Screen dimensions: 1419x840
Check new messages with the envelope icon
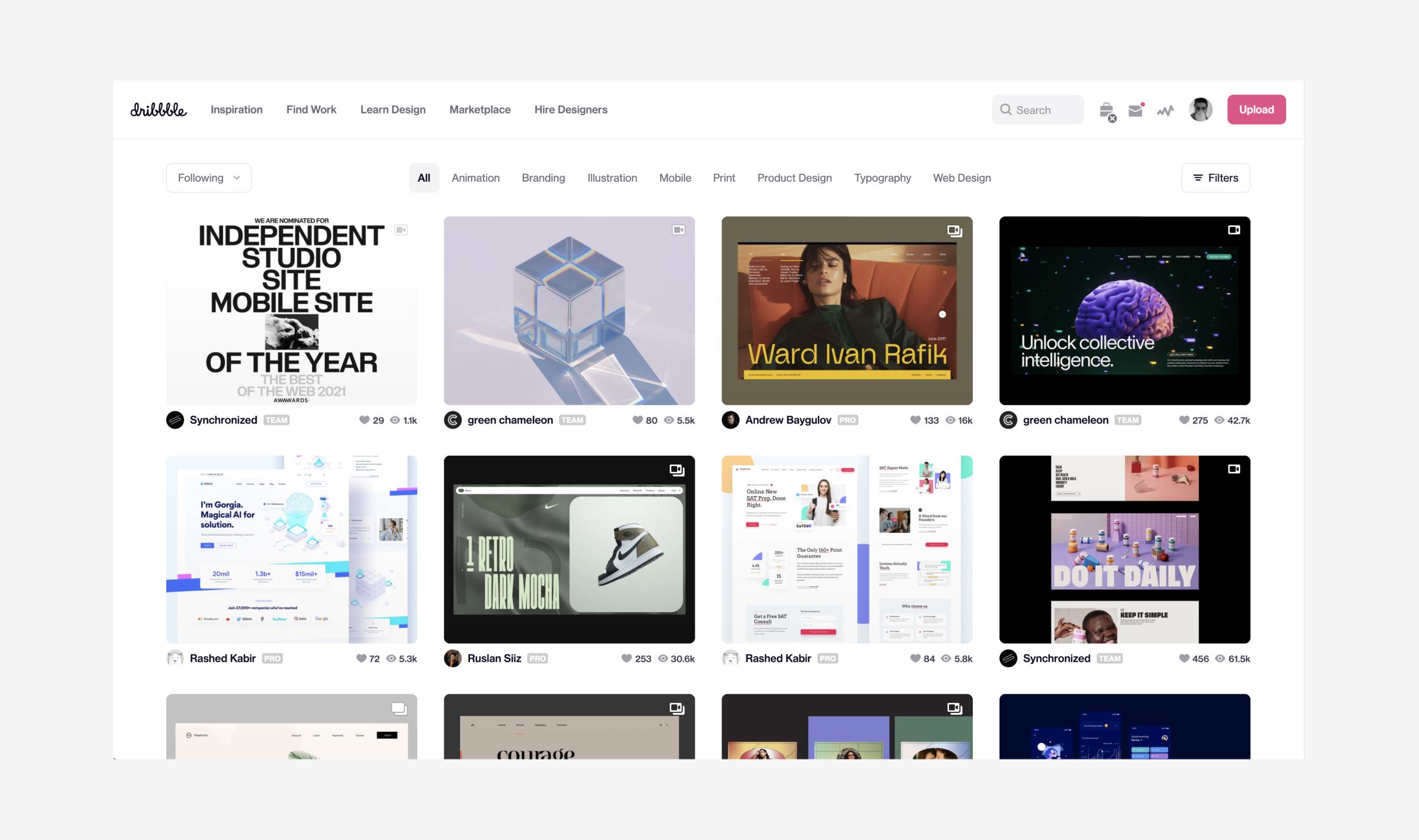(1135, 109)
